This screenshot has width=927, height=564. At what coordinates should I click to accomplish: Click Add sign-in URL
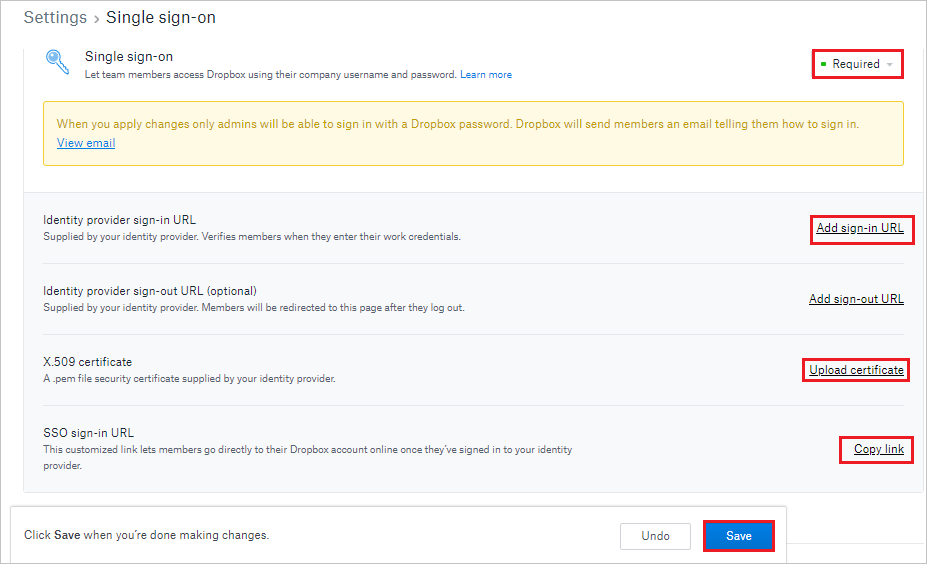(860, 228)
